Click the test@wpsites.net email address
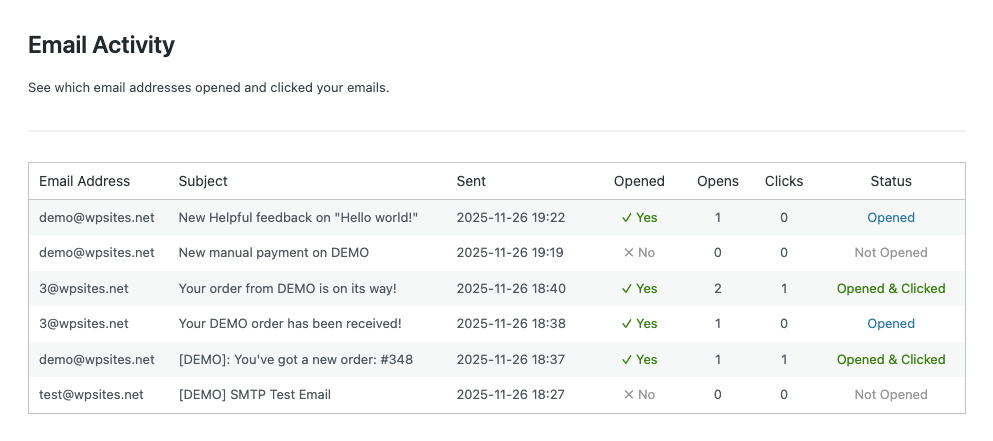993x441 pixels. [91, 395]
